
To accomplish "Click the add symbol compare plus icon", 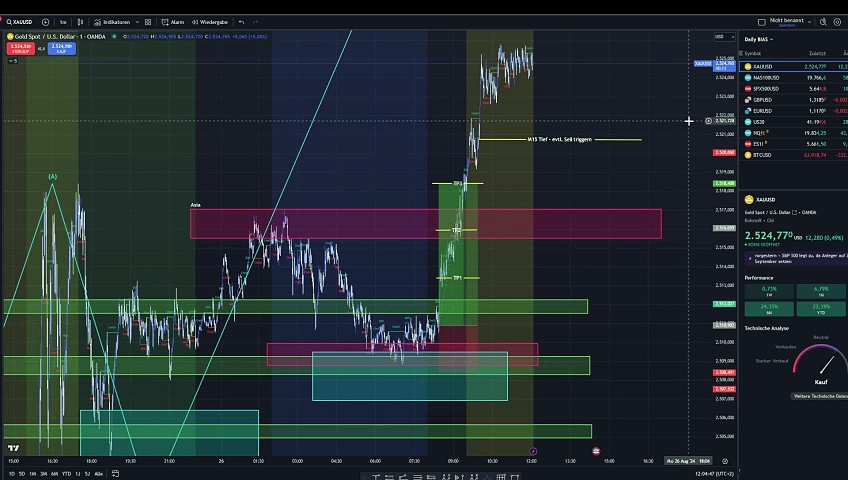I will [x=45, y=21].
